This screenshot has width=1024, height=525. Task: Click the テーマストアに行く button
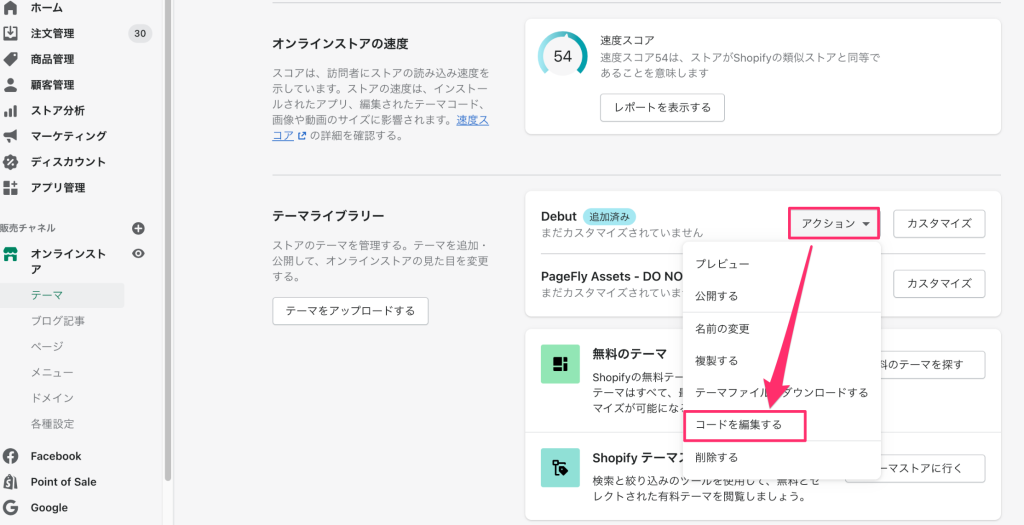pos(933,468)
